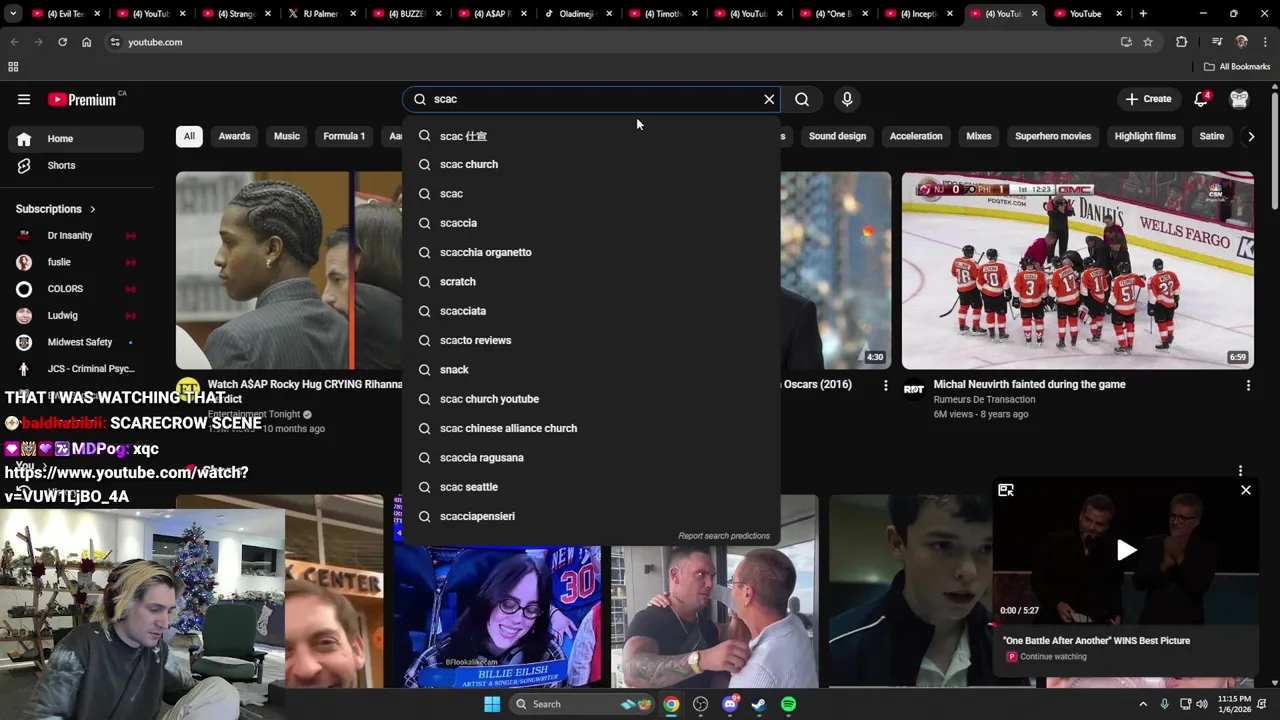Open Spotify from the taskbar
Viewport: 1280px width, 720px height.
click(x=788, y=704)
